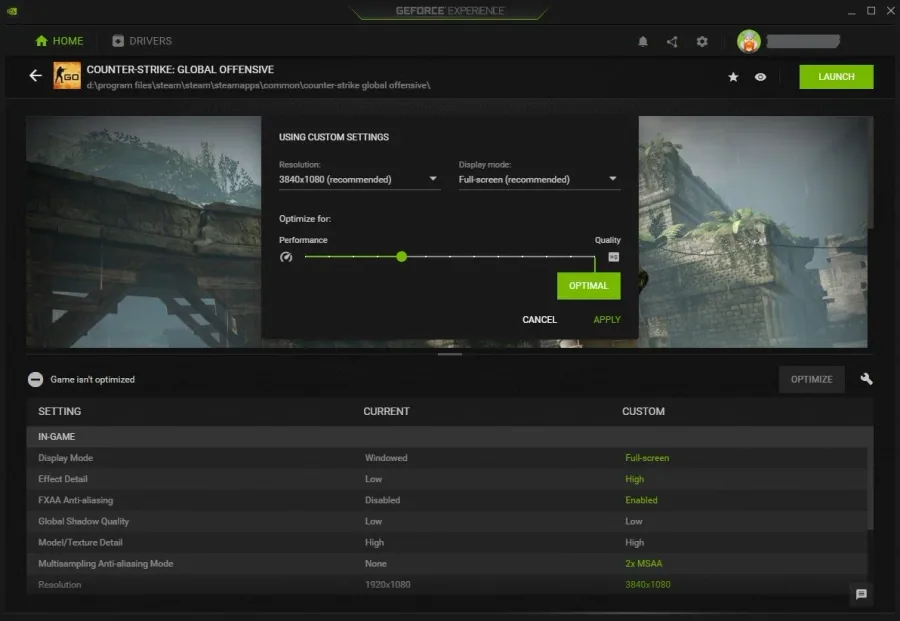This screenshot has width=900, height=621.
Task: Select the Effect Detail setting row
Action: pyautogui.click(x=447, y=479)
